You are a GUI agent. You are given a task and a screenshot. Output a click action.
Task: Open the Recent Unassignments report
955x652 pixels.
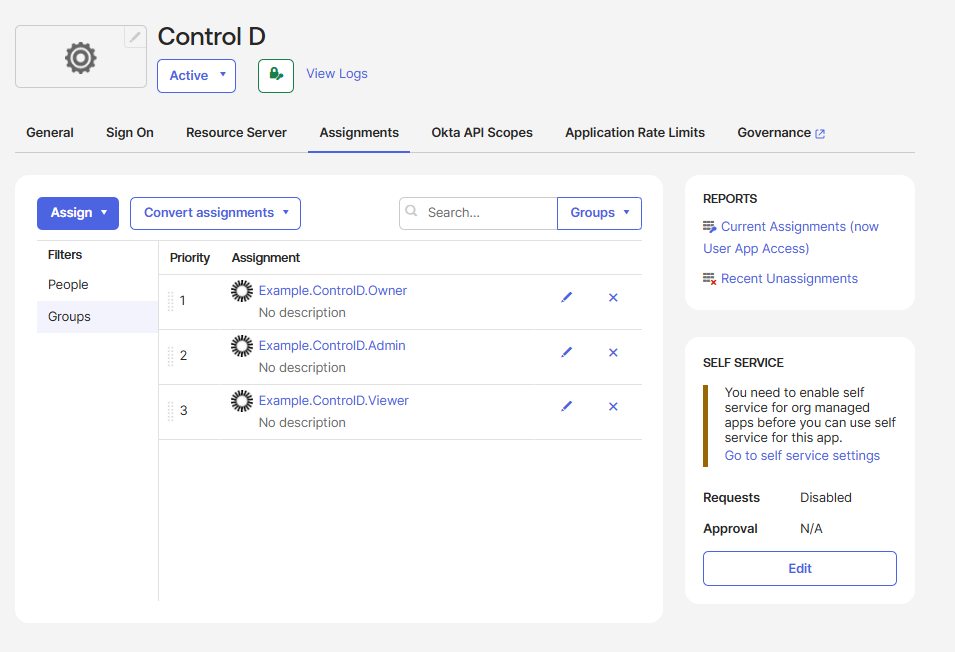789,279
